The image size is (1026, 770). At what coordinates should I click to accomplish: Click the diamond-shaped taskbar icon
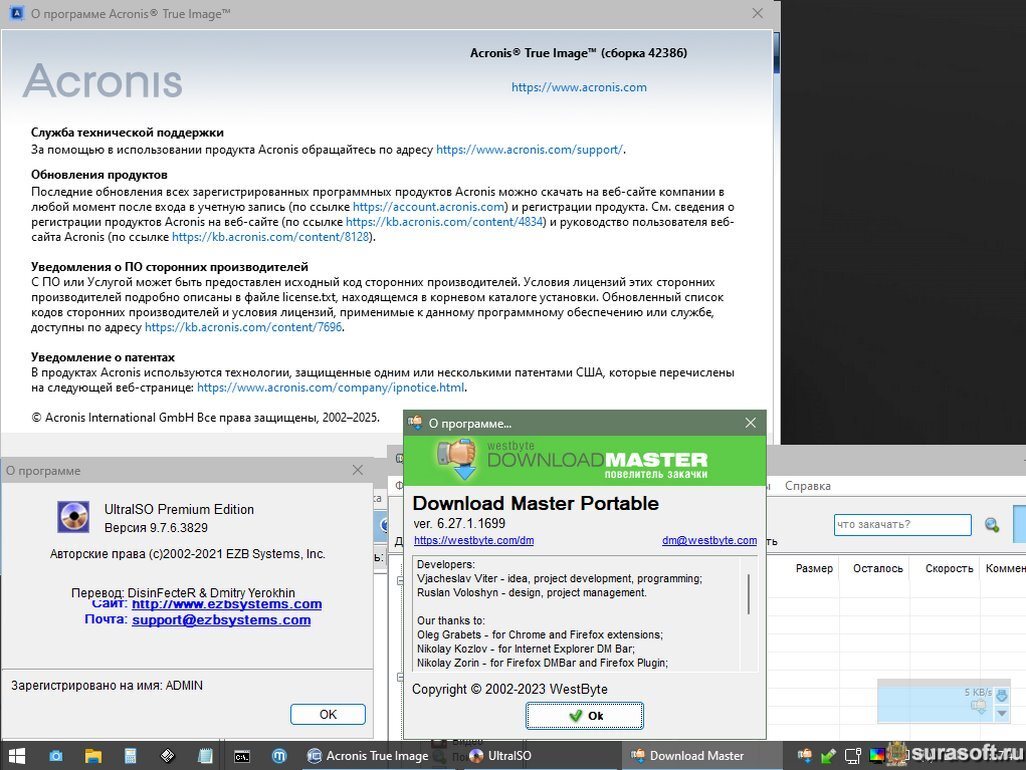coord(168,756)
